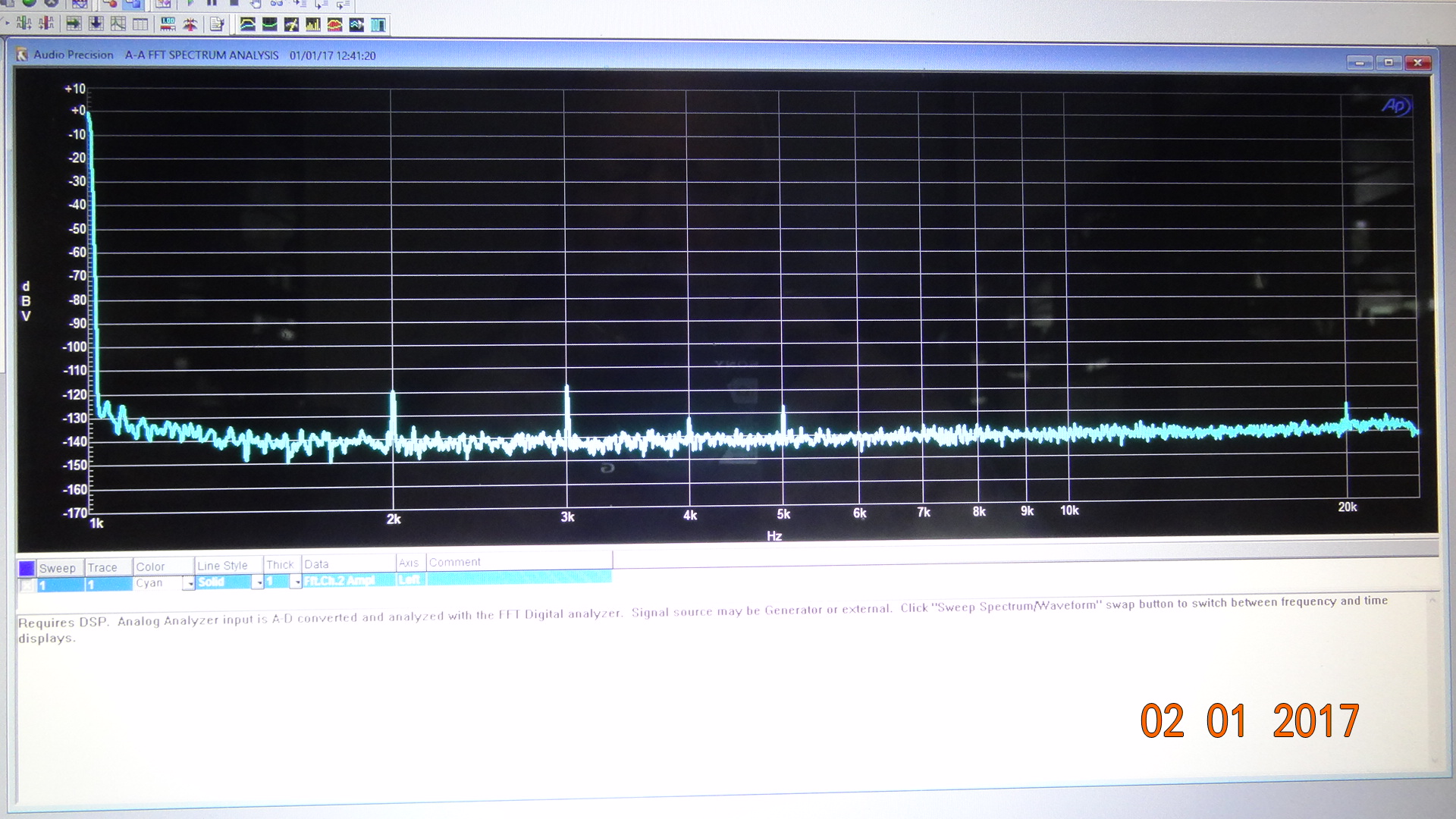Click the 20k frequency axis label
Screen dimensions: 1456x819
pos(1347,507)
